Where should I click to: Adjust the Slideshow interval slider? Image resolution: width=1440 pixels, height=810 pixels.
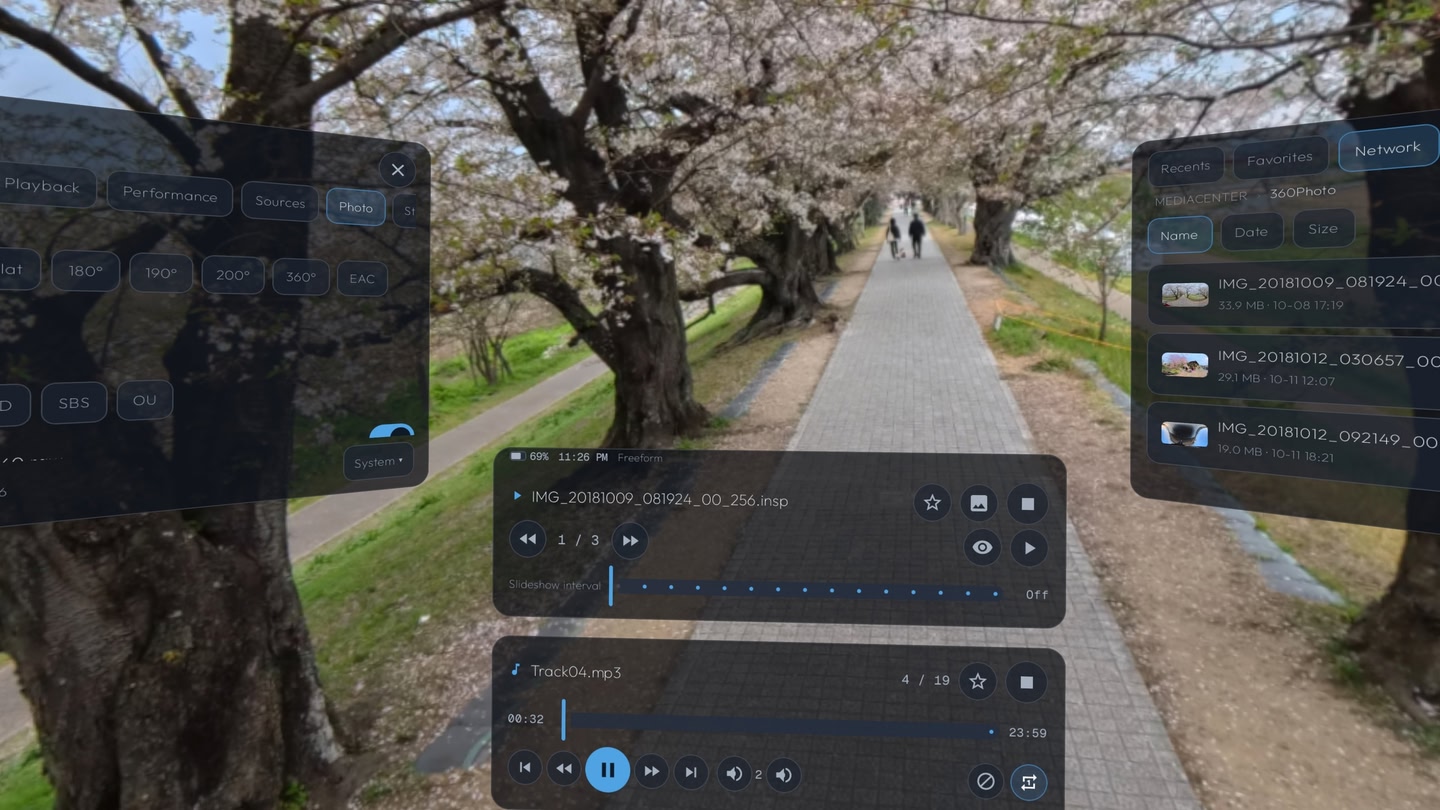tap(805, 589)
